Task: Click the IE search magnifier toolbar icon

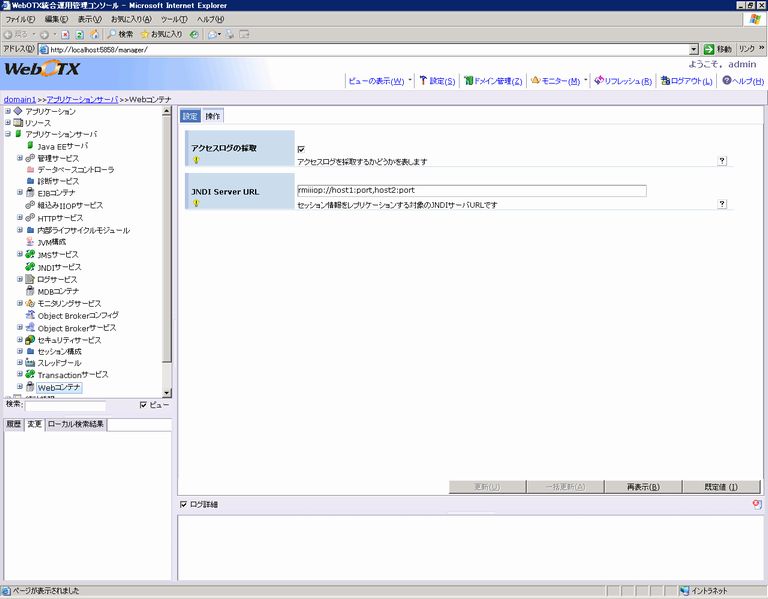Action: 112,34
